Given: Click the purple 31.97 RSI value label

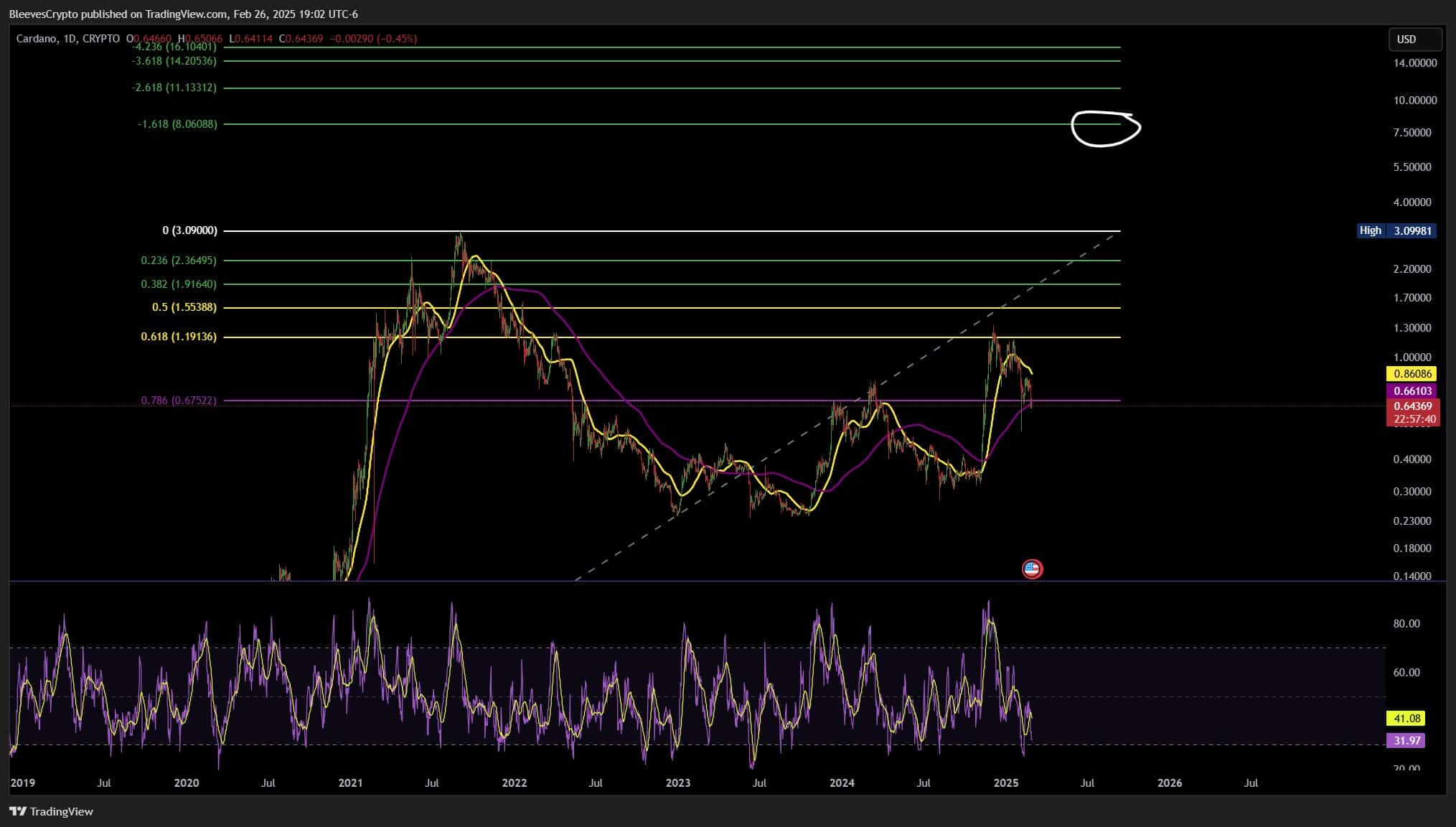Looking at the screenshot, I should [1406, 740].
